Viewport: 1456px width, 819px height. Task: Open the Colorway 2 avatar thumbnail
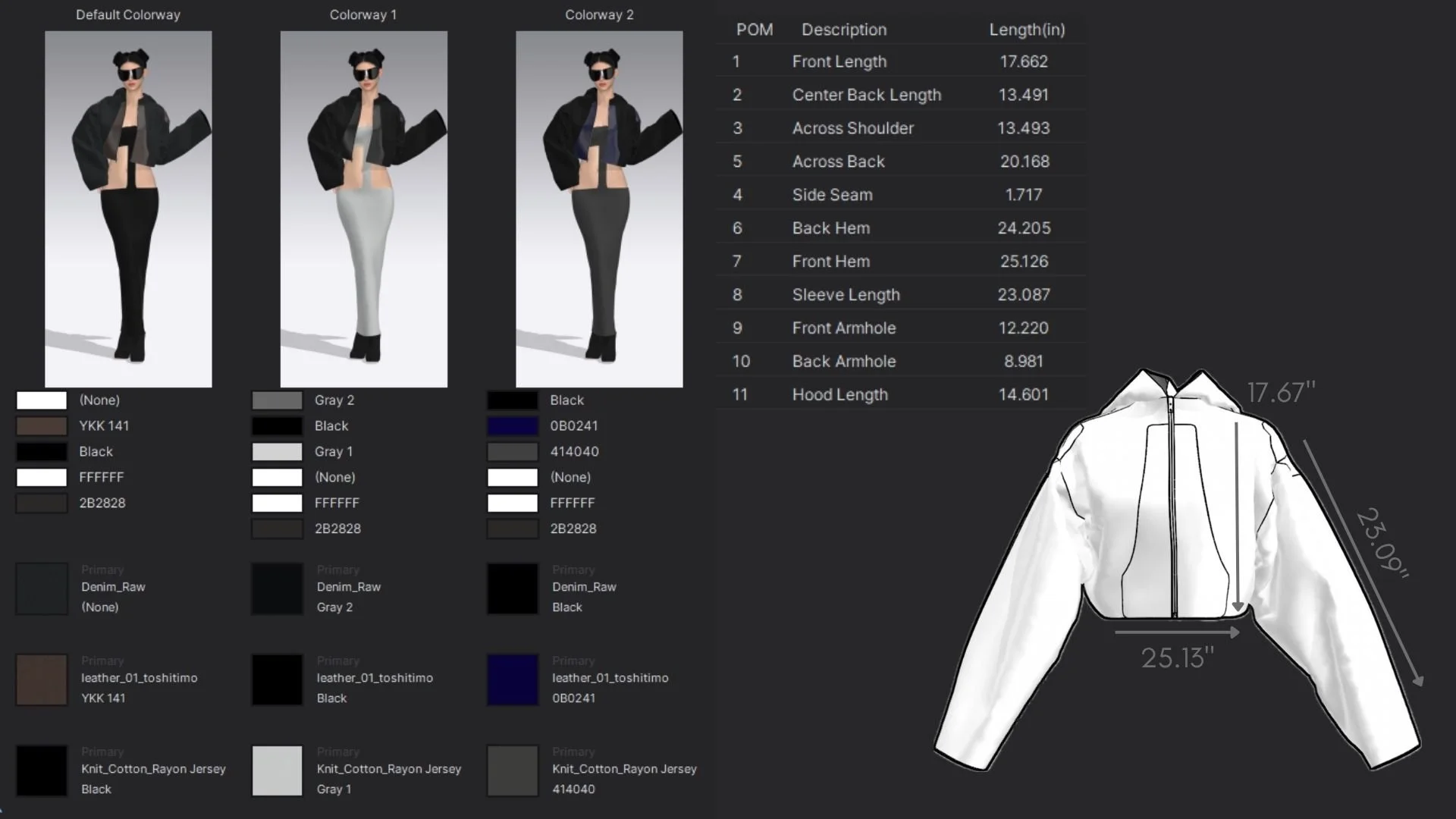(599, 209)
